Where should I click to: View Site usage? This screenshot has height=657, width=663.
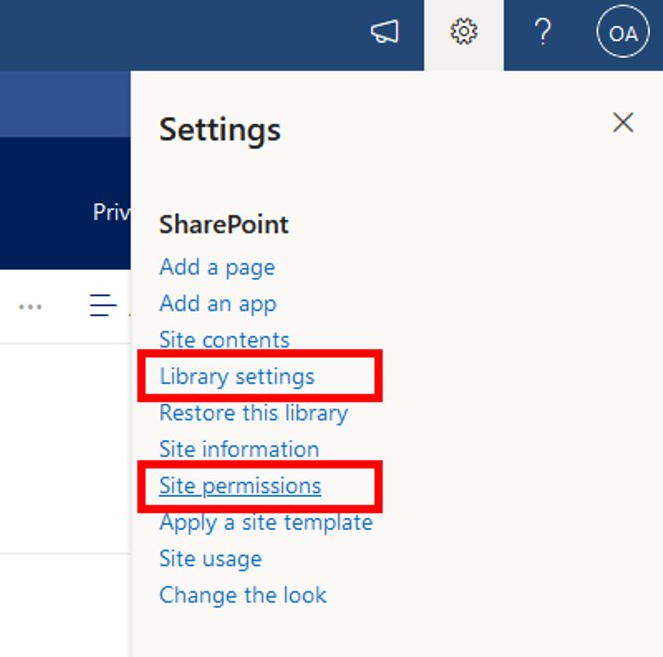pos(210,558)
